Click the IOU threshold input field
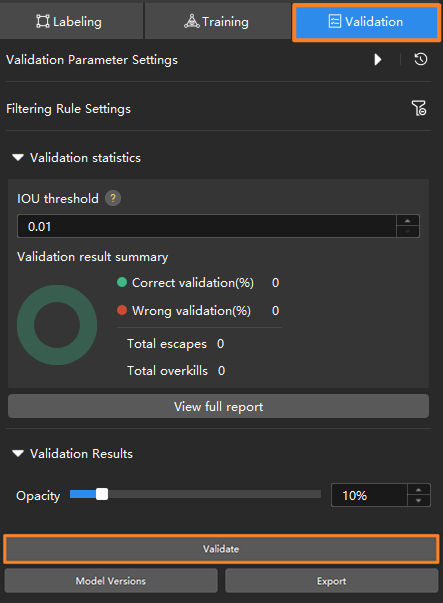Viewport: 443px width, 603px height. pos(207,226)
